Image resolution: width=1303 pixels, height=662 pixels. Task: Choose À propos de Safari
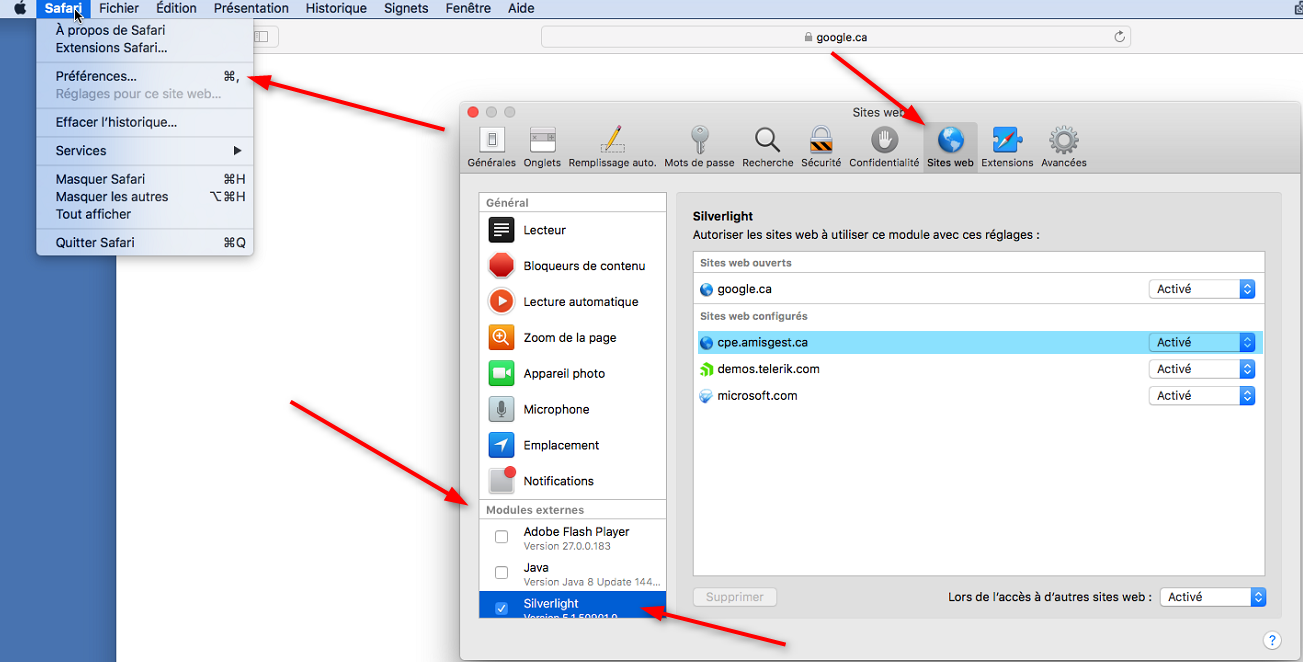coord(145,30)
